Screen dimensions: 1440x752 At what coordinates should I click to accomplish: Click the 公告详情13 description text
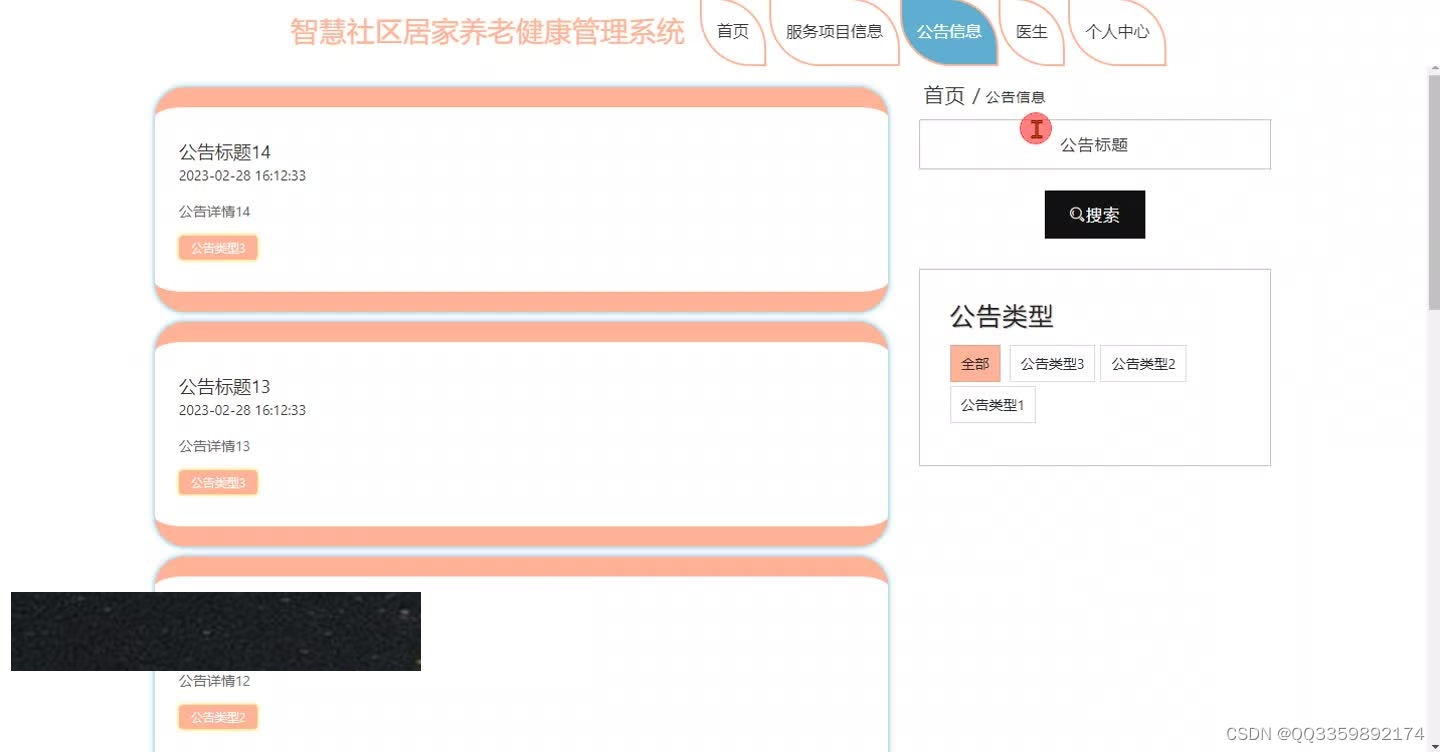tap(214, 446)
